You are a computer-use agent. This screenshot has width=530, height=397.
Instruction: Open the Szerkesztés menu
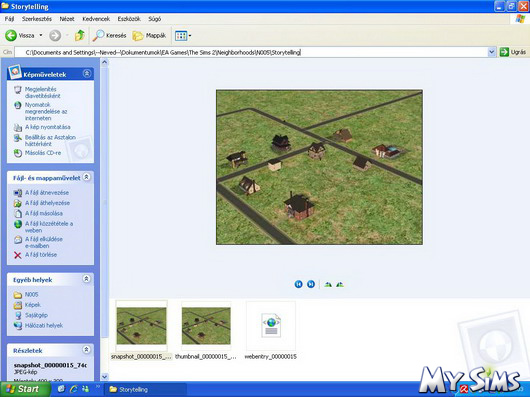pyautogui.click(x=37, y=19)
